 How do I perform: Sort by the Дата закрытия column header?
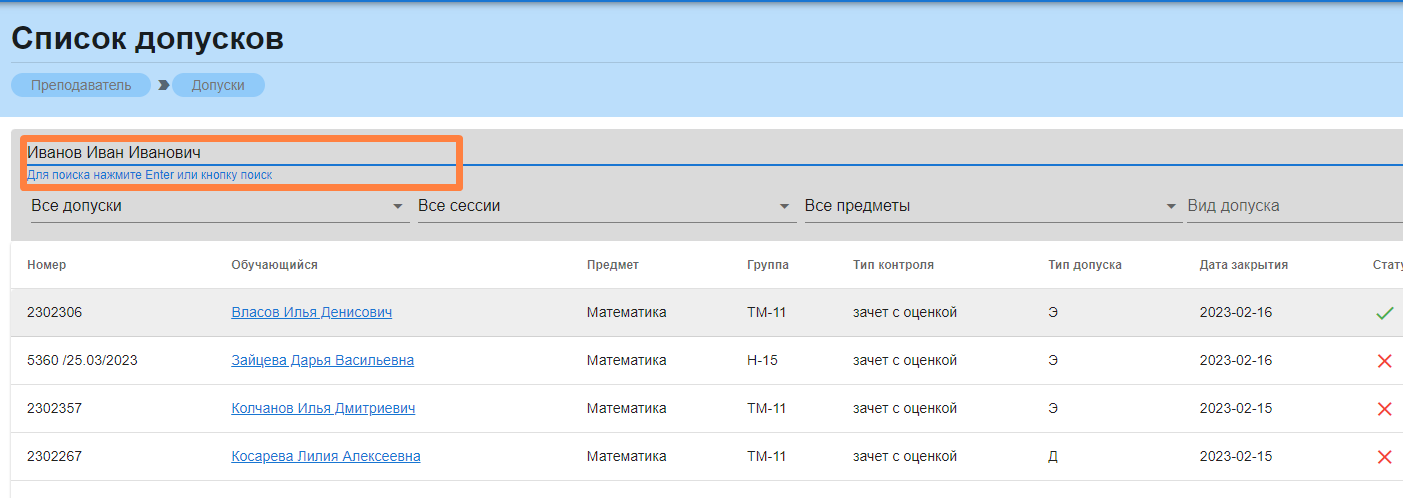(x=1243, y=265)
